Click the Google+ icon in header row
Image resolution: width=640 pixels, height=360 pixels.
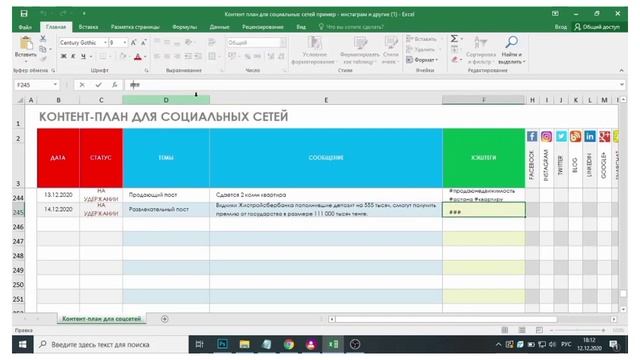point(604,136)
